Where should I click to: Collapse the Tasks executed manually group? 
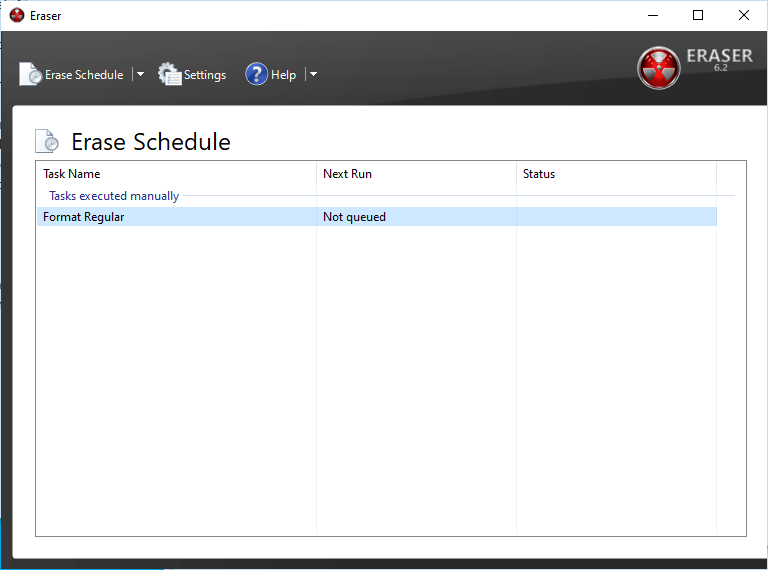coord(114,196)
